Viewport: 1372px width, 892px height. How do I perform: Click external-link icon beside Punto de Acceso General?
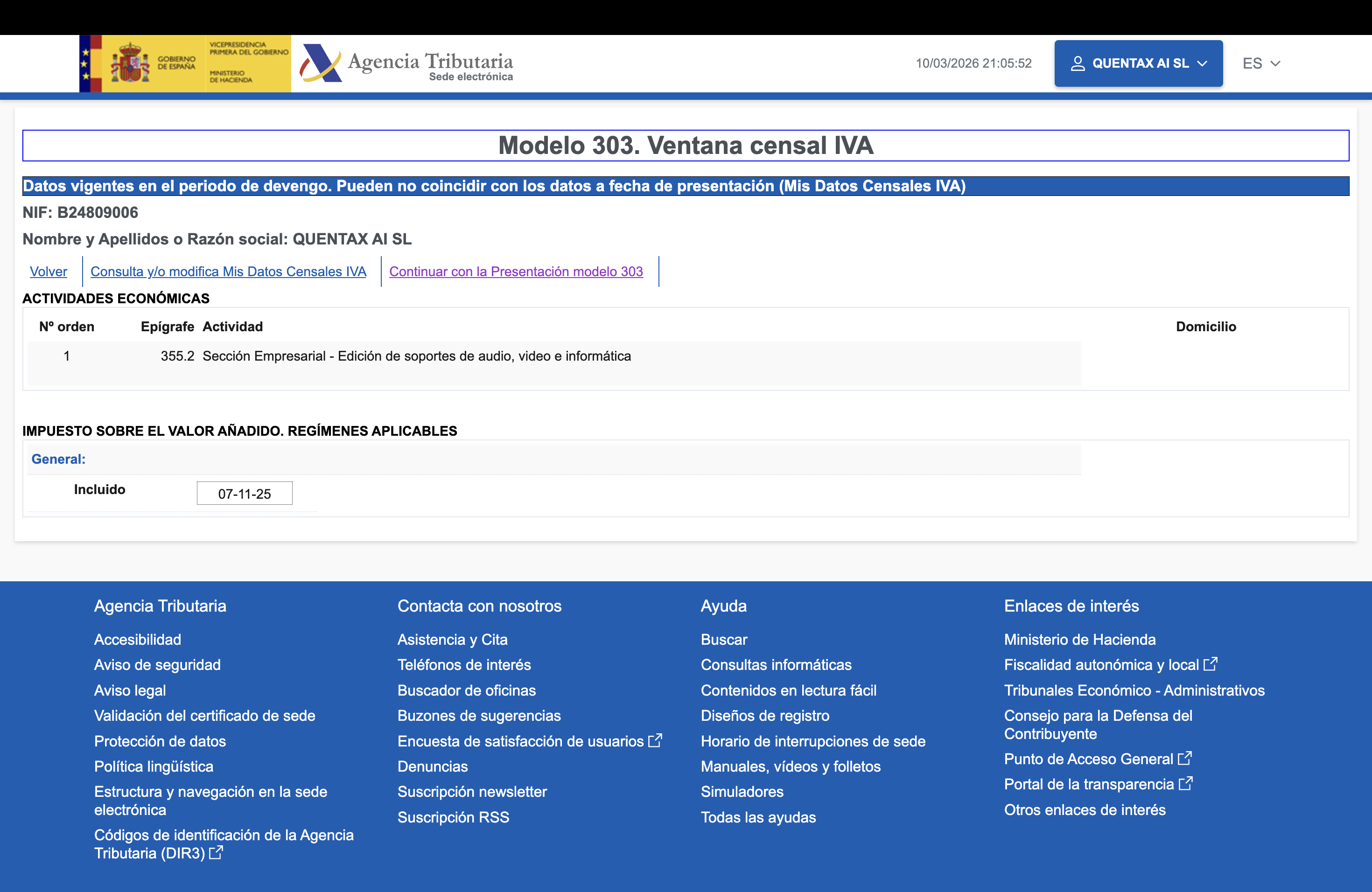1185,758
